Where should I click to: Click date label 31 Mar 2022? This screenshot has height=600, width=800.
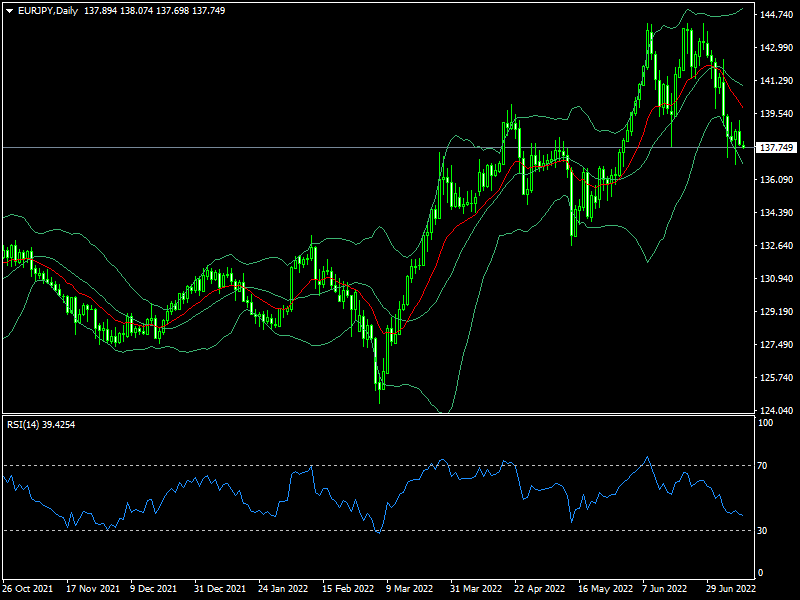(476, 588)
